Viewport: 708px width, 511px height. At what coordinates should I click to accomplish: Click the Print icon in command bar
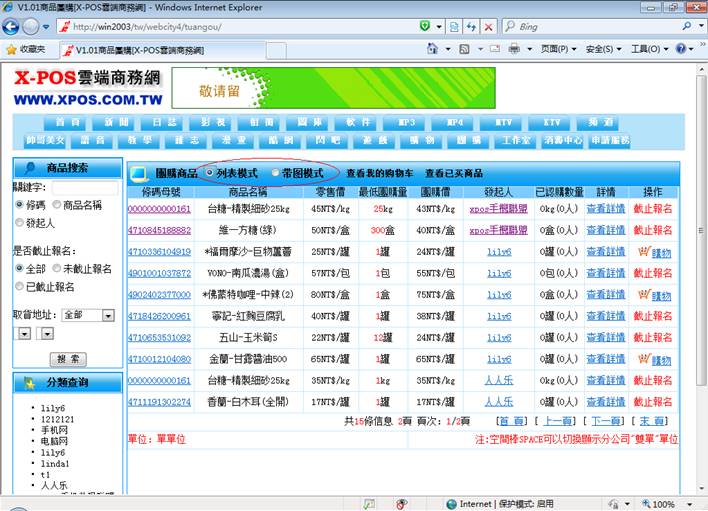[513, 49]
